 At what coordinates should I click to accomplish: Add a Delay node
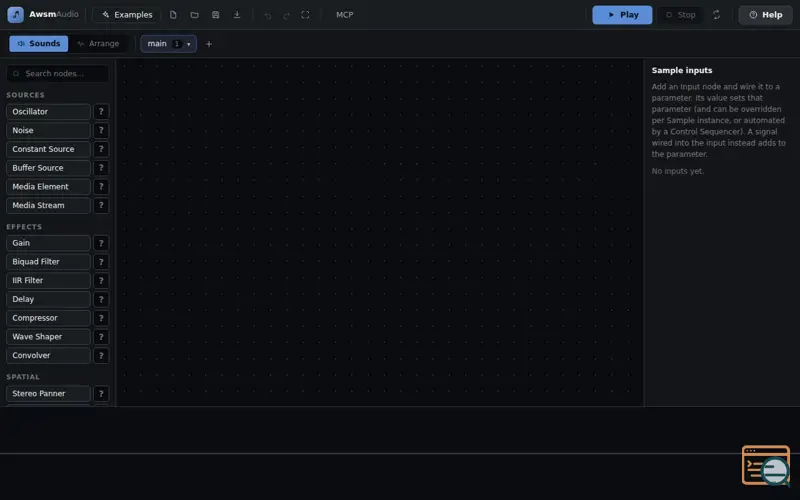[x=48, y=299]
